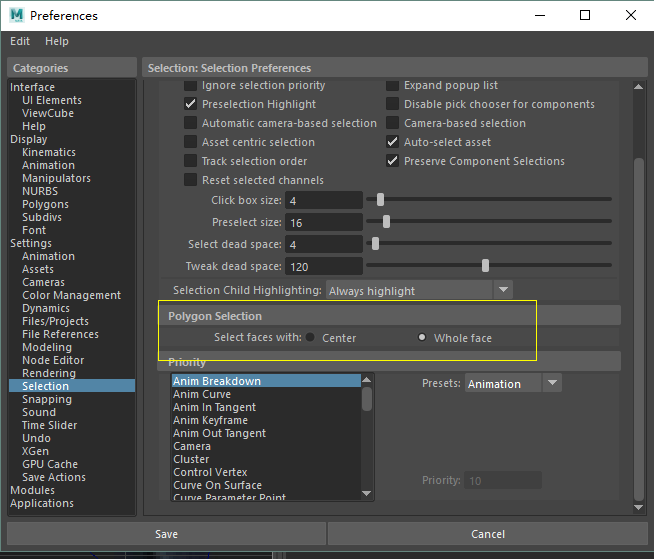This screenshot has height=559, width=654.
Task: Toggle Disable pick chooser for components
Action: (x=392, y=104)
